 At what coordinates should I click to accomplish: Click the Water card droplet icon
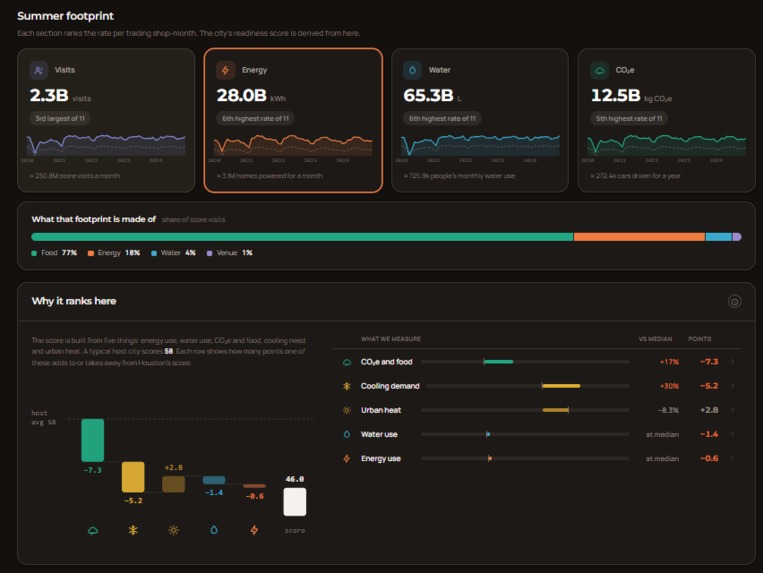click(x=412, y=70)
